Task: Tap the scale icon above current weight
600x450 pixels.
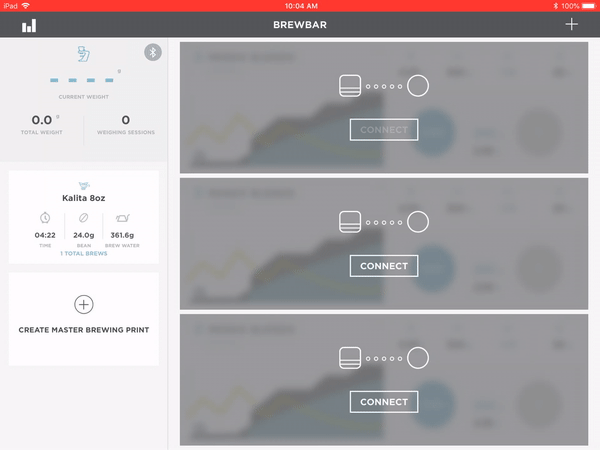Action: click(84, 53)
